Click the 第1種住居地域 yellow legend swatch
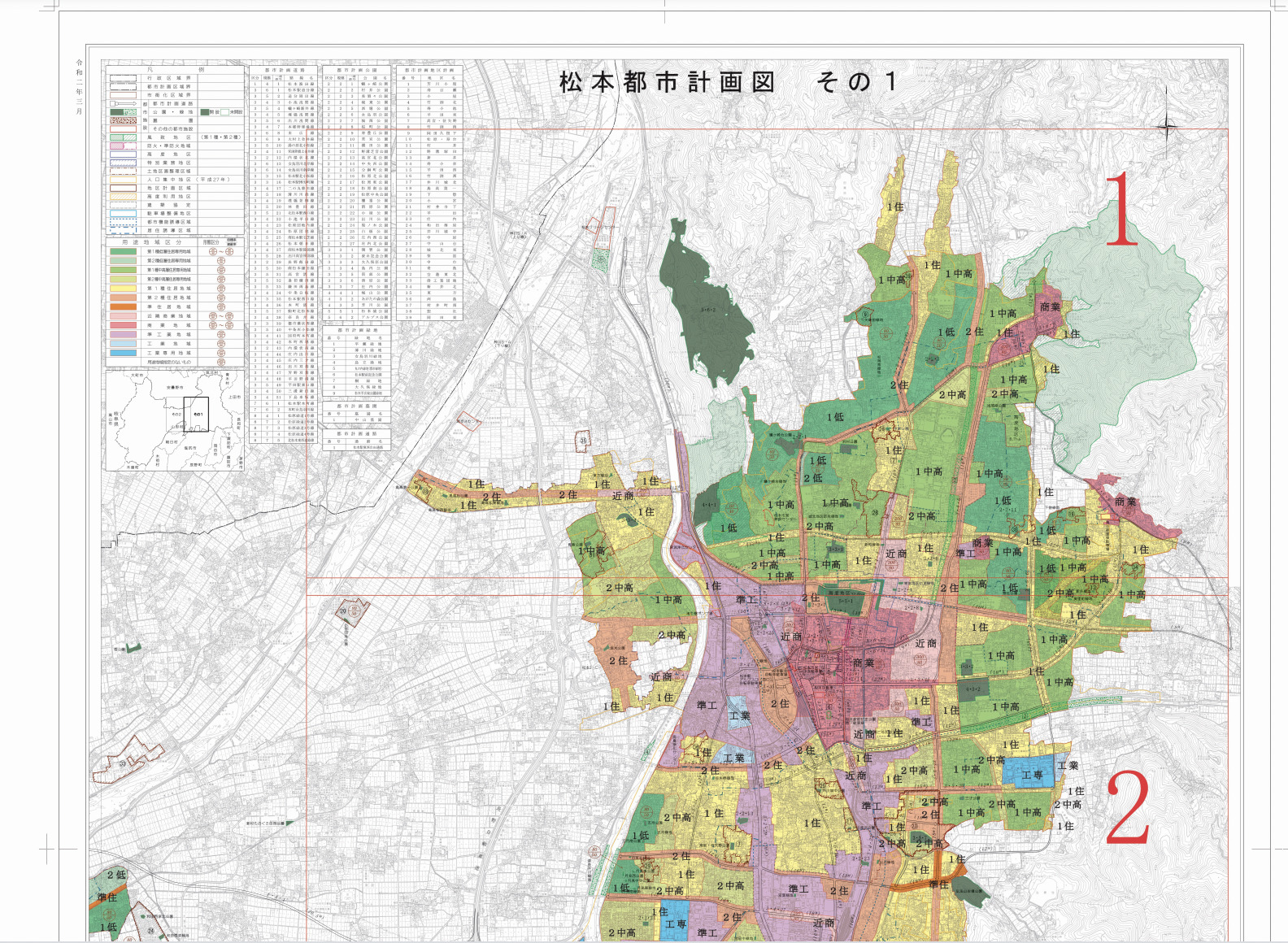The width and height of the screenshot is (1288, 943). click(123, 289)
